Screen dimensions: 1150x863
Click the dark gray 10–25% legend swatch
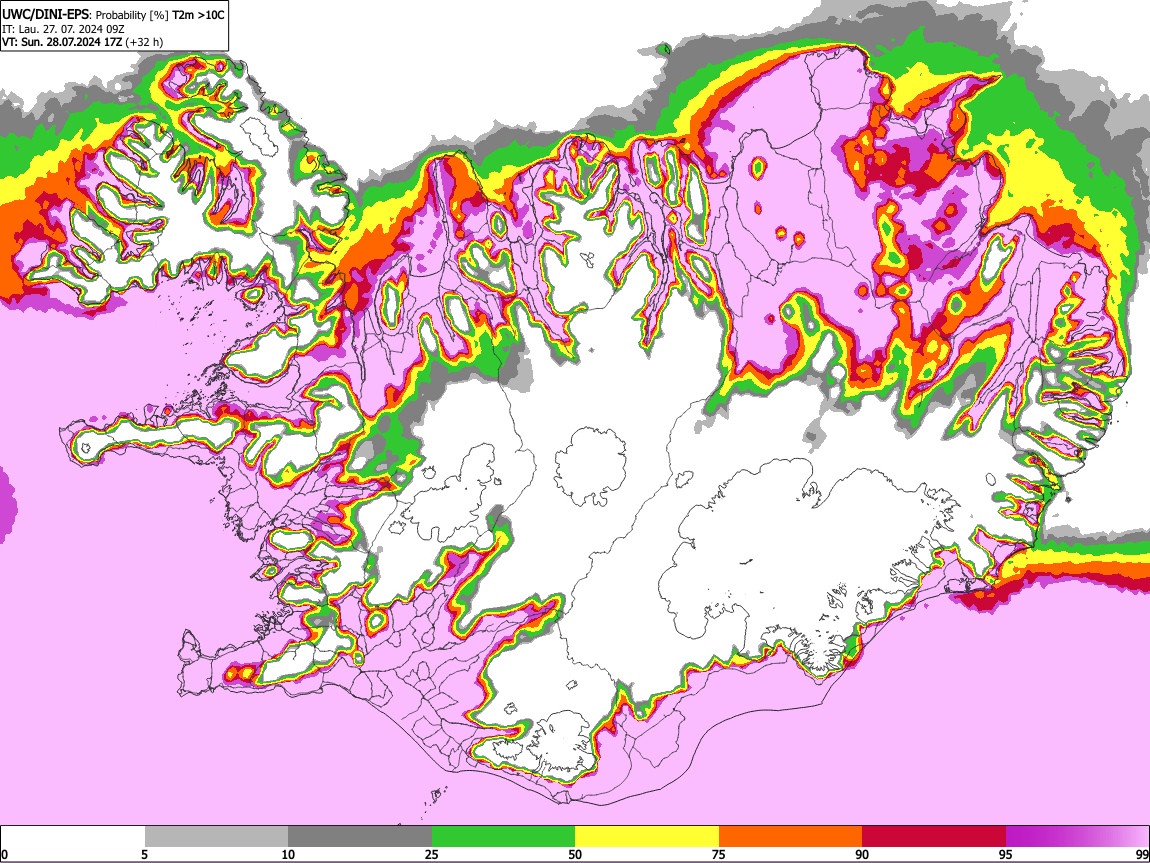click(x=360, y=837)
